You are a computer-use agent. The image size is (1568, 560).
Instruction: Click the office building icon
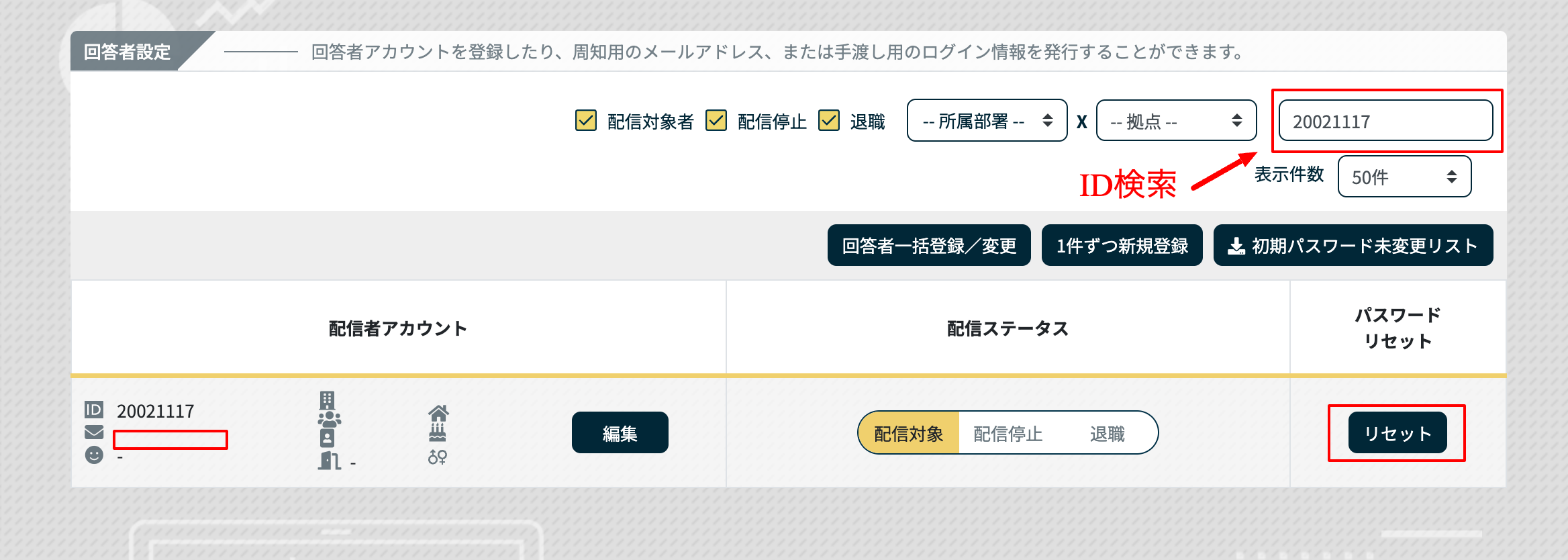327,401
